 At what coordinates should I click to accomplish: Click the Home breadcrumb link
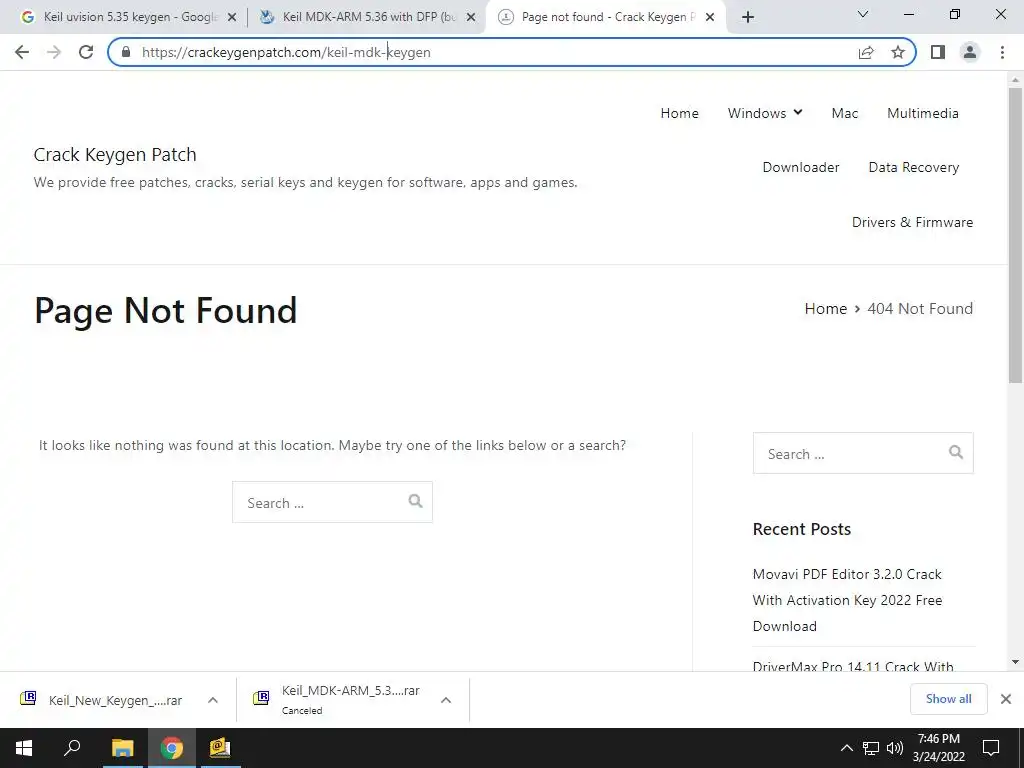[825, 308]
